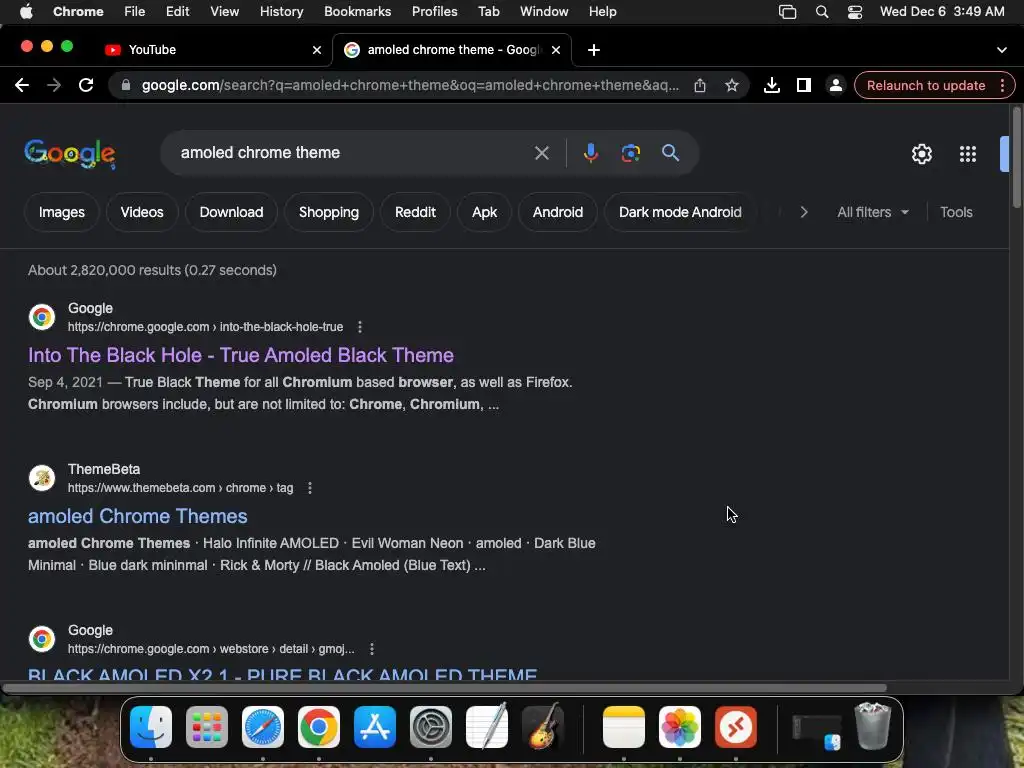Open Spotlight search in menu bar
This screenshot has height=768, width=1024.
point(822,12)
